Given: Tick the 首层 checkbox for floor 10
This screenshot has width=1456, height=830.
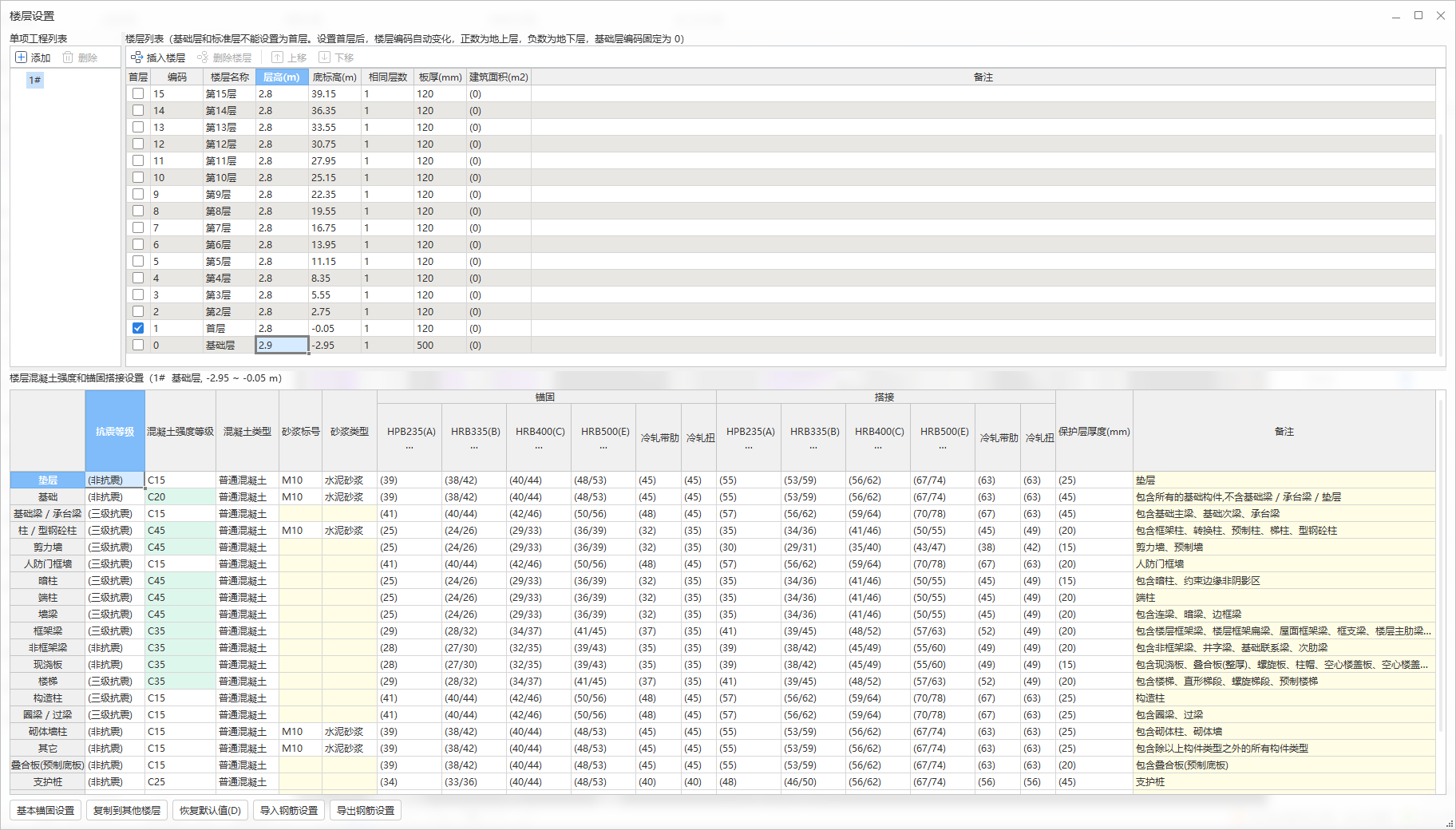Looking at the screenshot, I should 138,177.
